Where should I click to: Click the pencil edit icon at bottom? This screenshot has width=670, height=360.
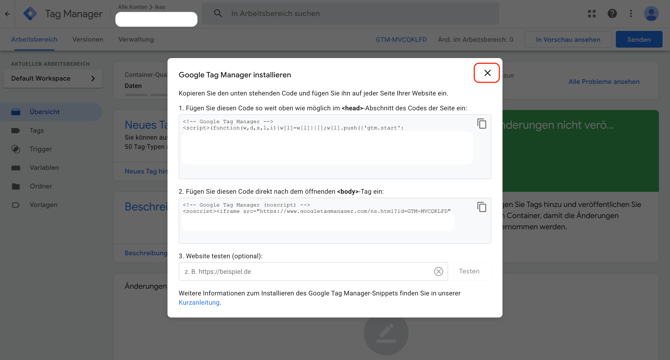[386, 333]
